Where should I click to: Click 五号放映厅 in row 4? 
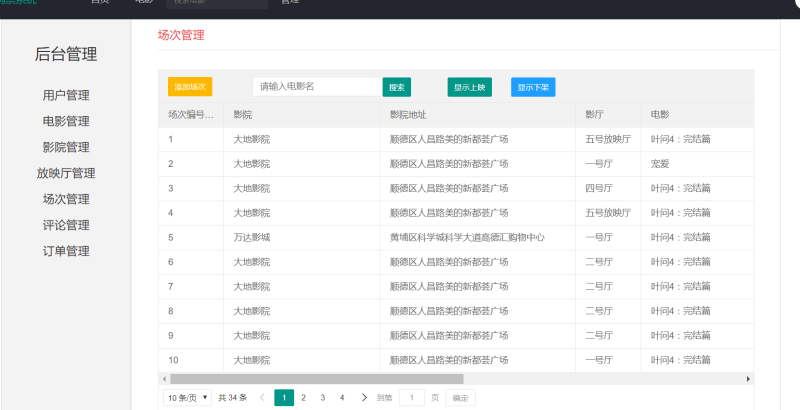(x=608, y=213)
